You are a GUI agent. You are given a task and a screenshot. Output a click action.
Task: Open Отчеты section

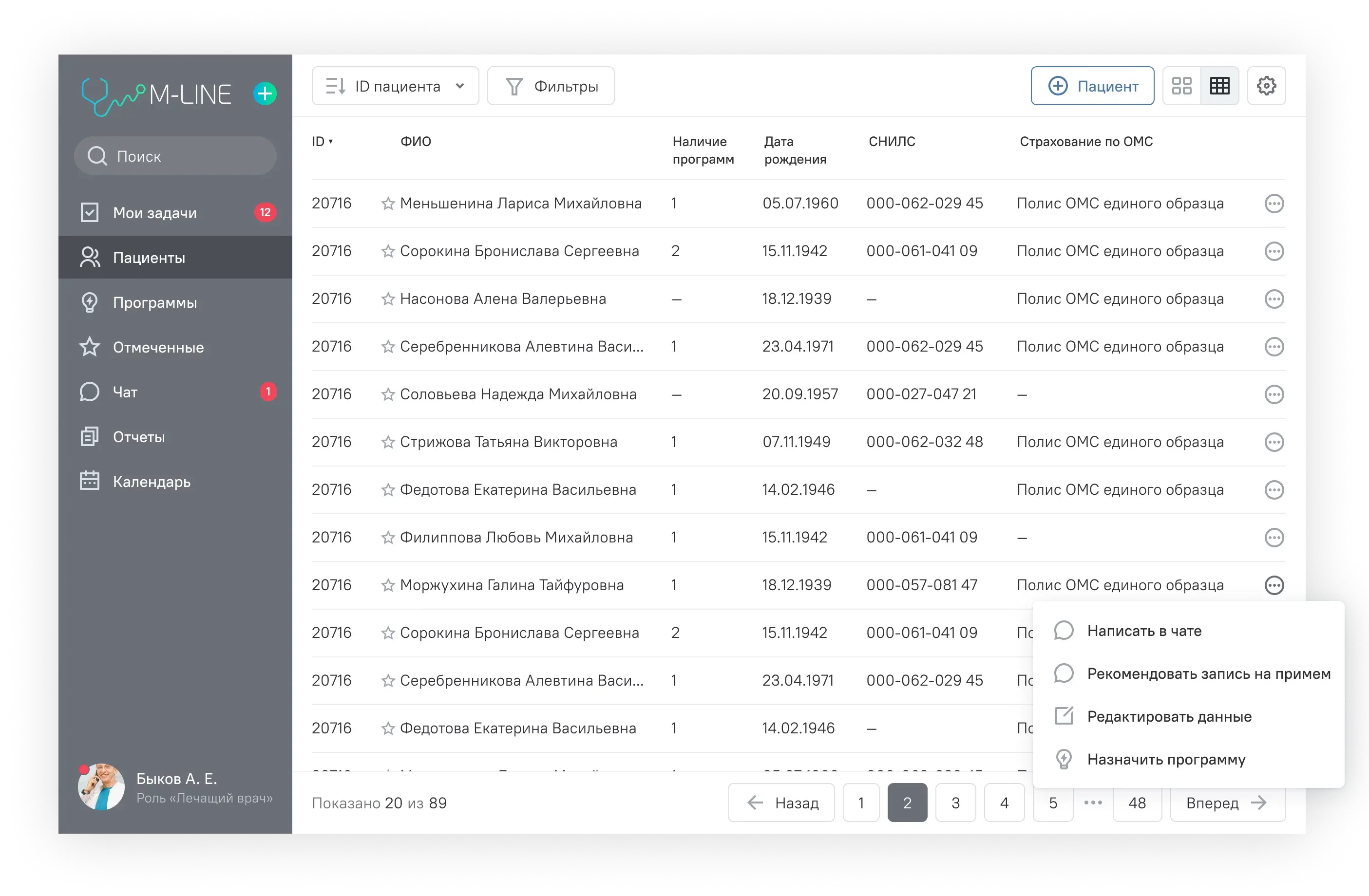[175, 437]
